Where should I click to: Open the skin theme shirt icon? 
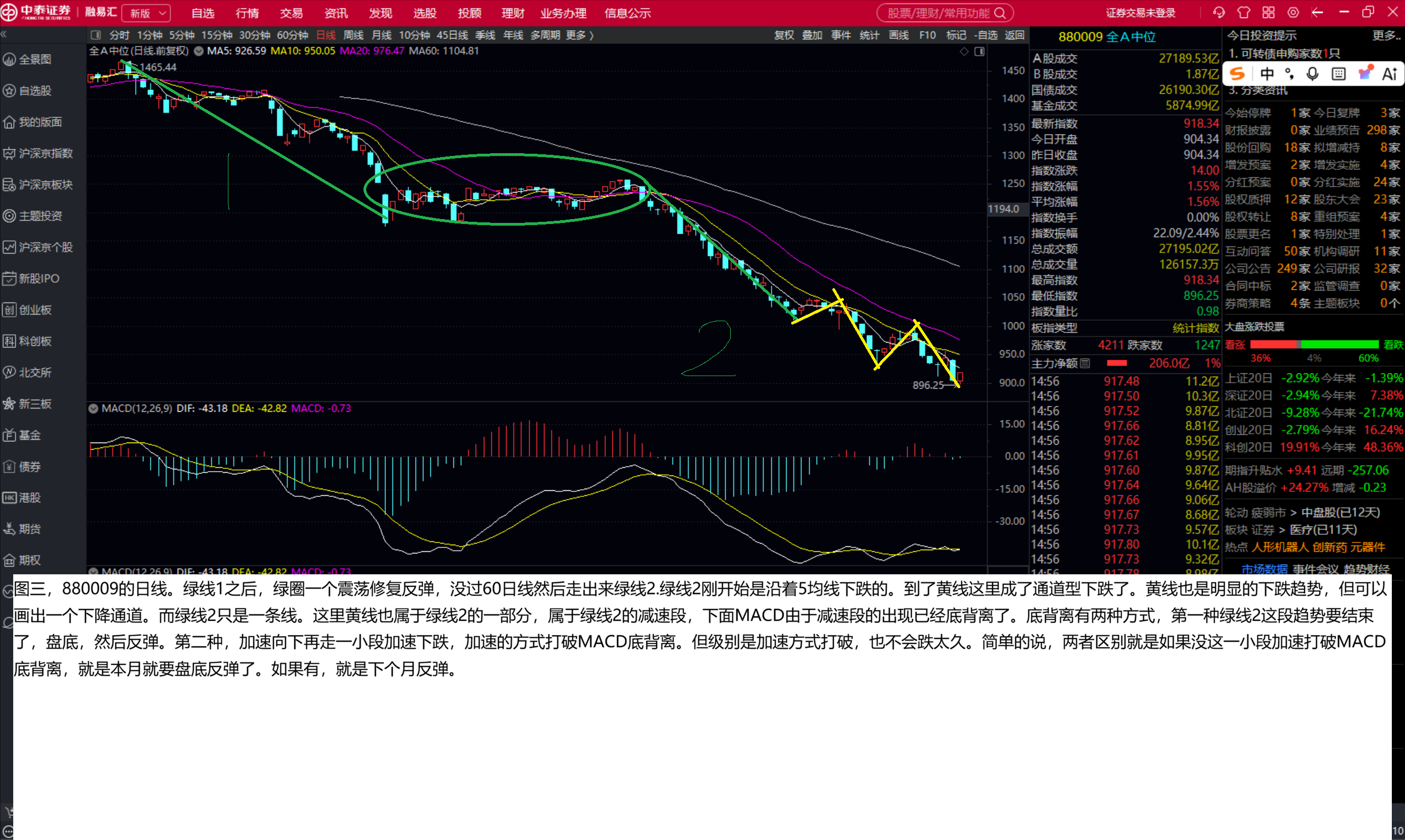(x=1244, y=13)
